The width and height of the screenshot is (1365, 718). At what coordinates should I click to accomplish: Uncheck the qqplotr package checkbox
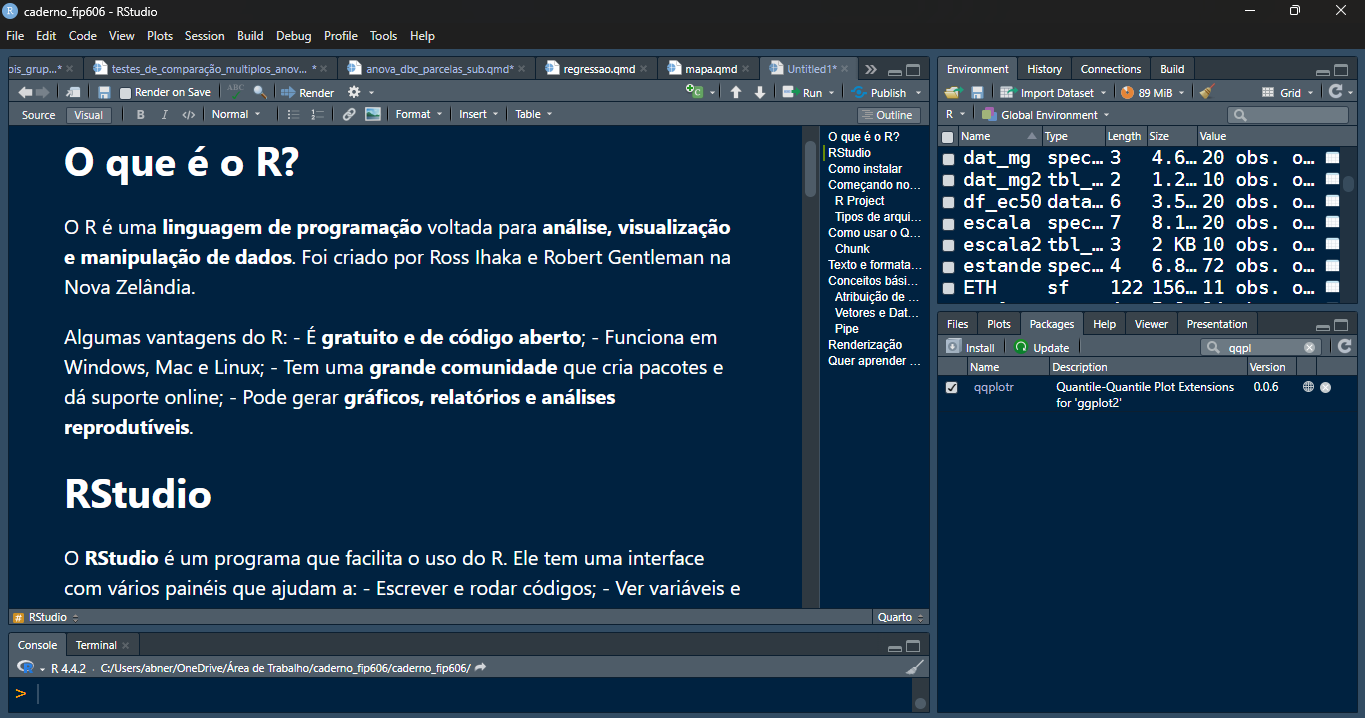pyautogui.click(x=951, y=387)
